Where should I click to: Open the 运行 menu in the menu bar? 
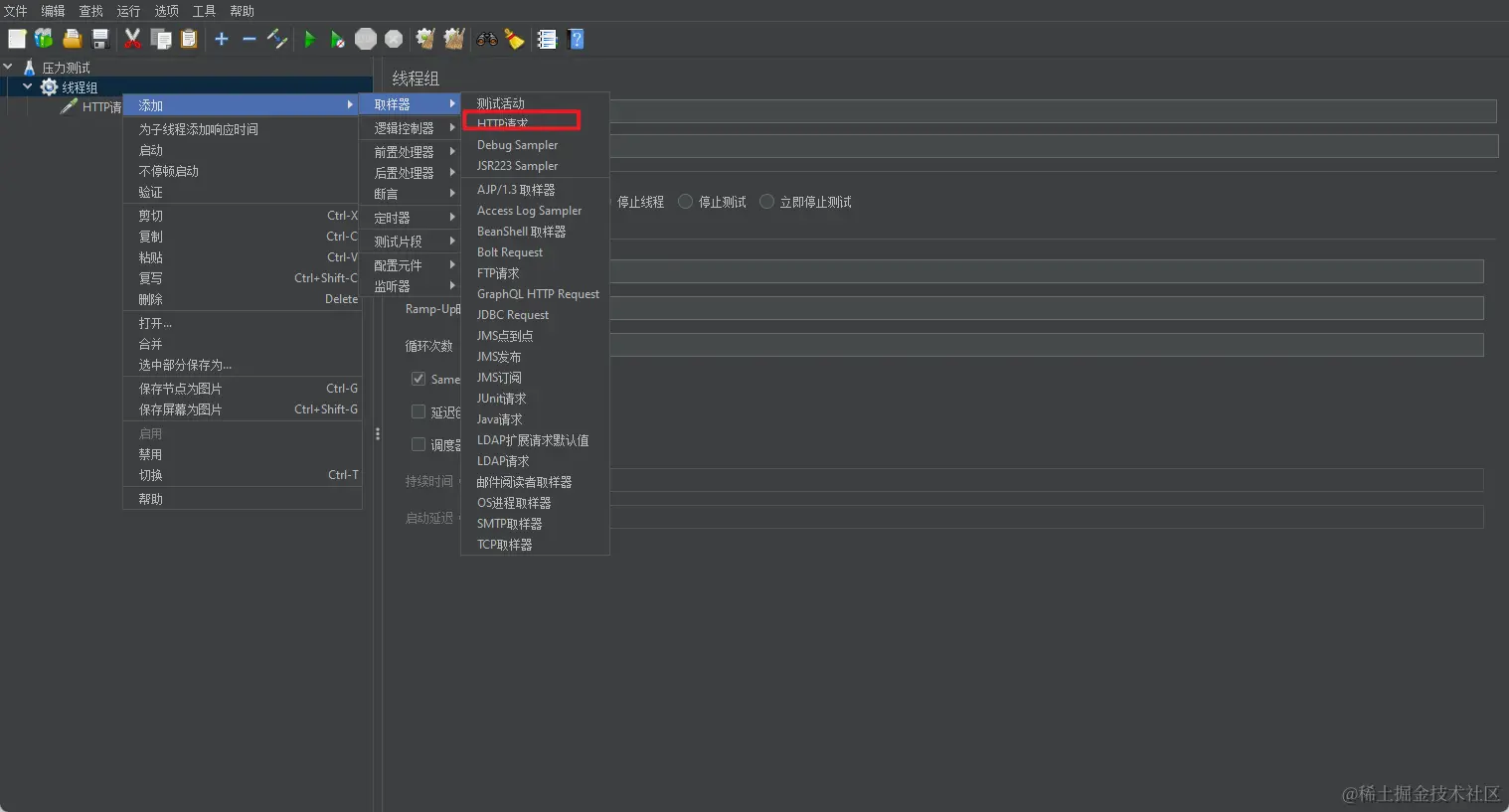[128, 11]
